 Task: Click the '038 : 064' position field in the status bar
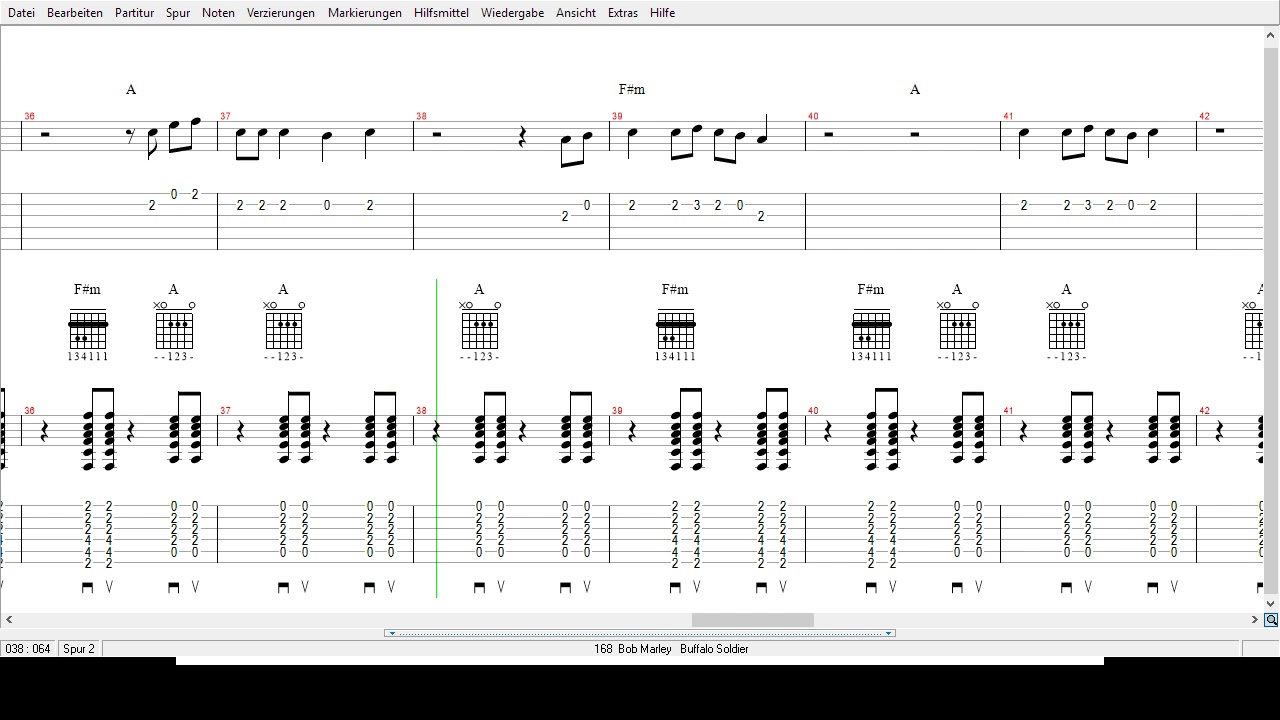point(28,649)
